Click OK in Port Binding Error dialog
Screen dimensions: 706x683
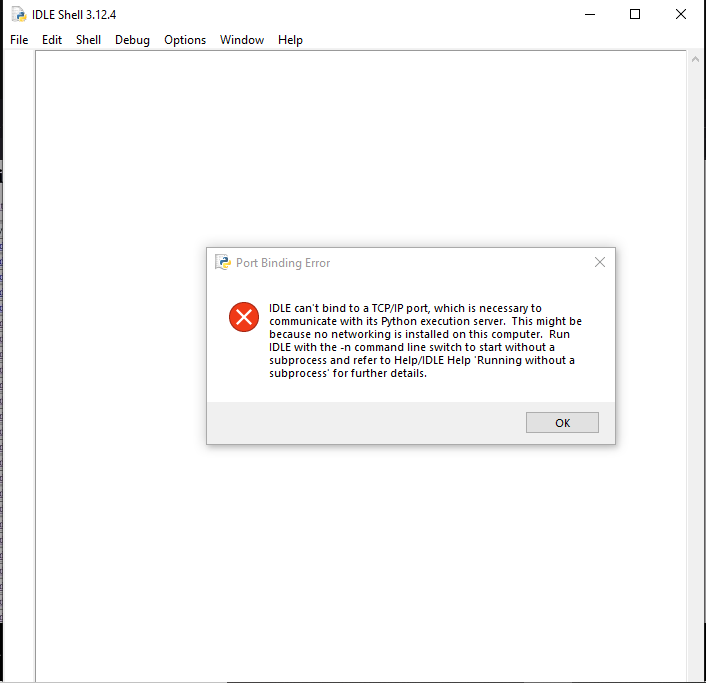pos(562,423)
